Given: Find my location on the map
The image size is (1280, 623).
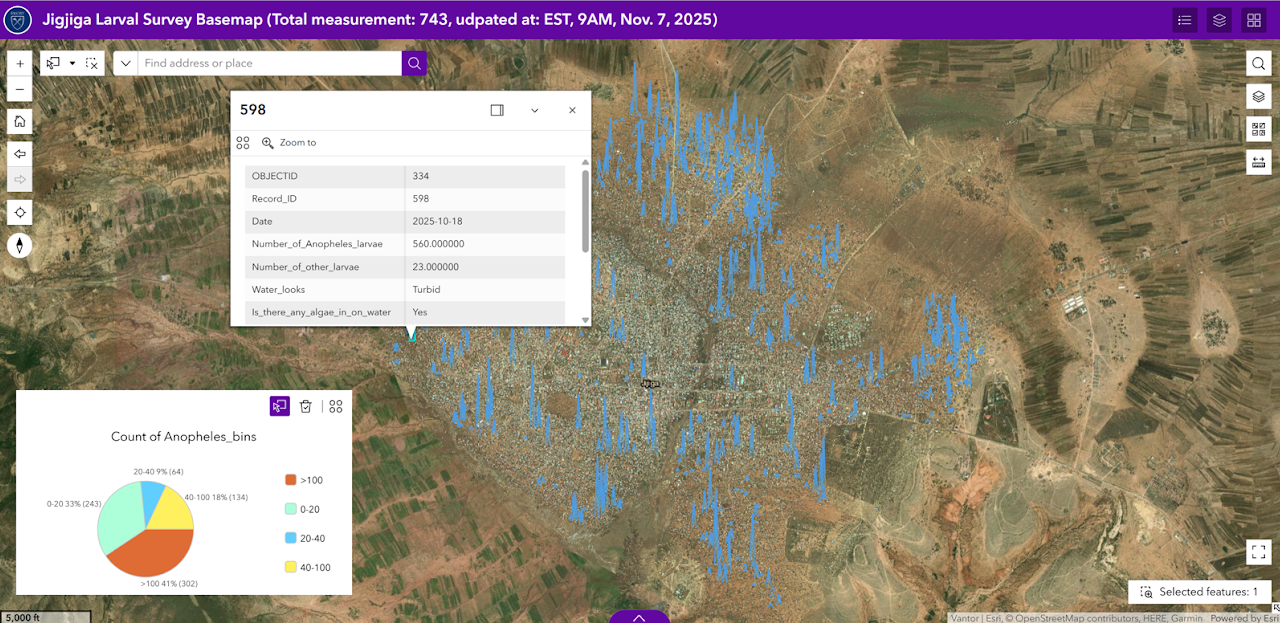Looking at the screenshot, I should (20, 213).
